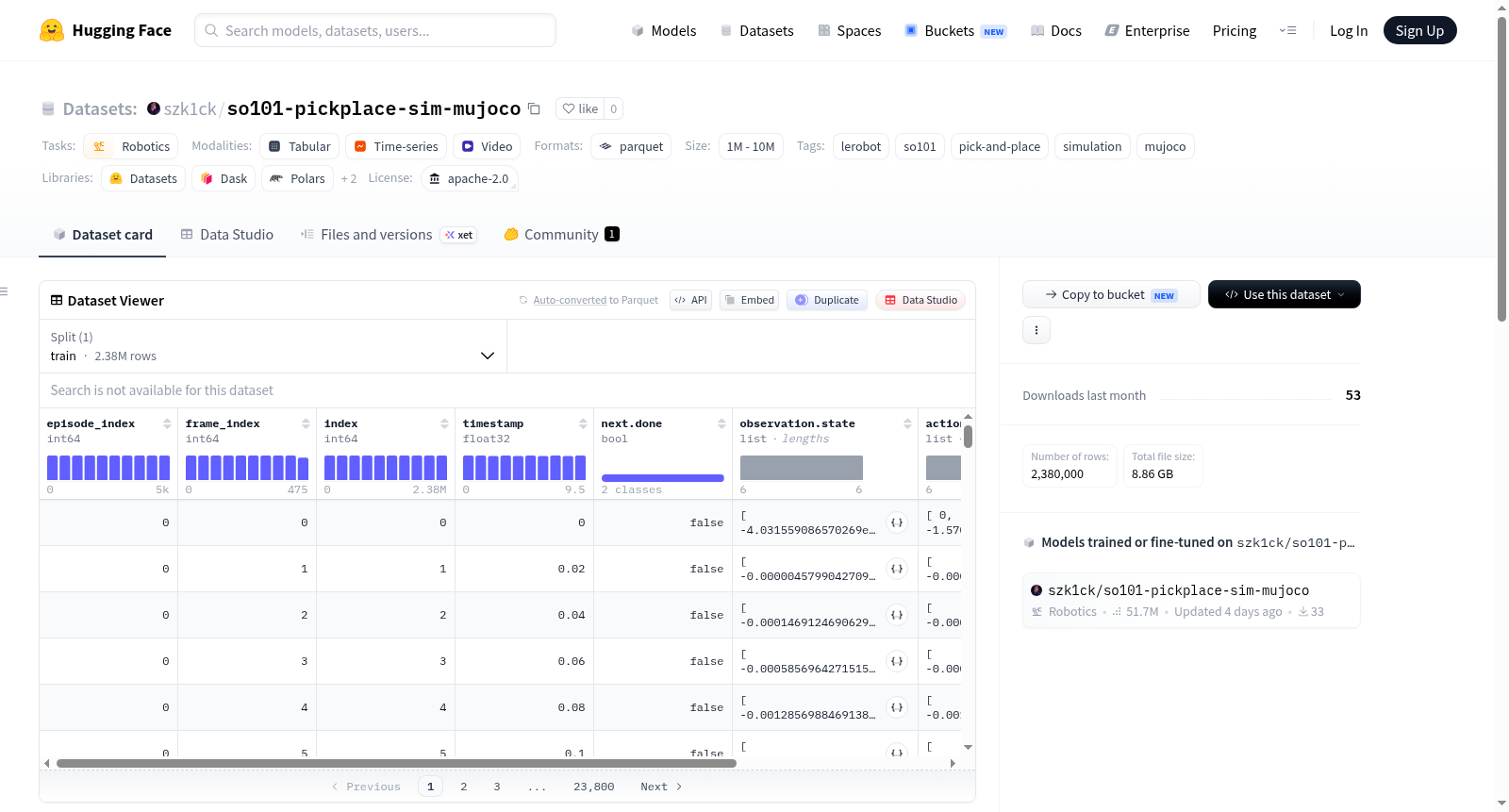Click the horizontal table scrollbar
The width and height of the screenshot is (1509, 812).
tap(396, 763)
